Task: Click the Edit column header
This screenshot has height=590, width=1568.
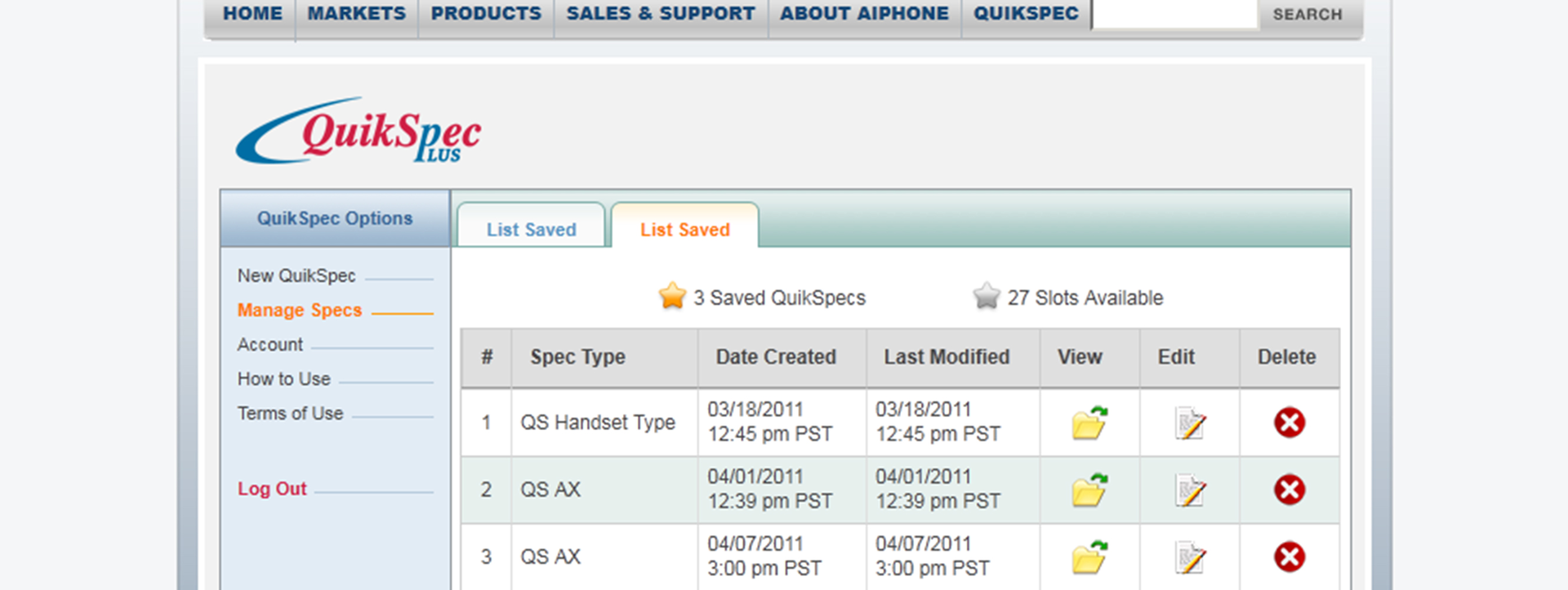Action: coord(1189,358)
